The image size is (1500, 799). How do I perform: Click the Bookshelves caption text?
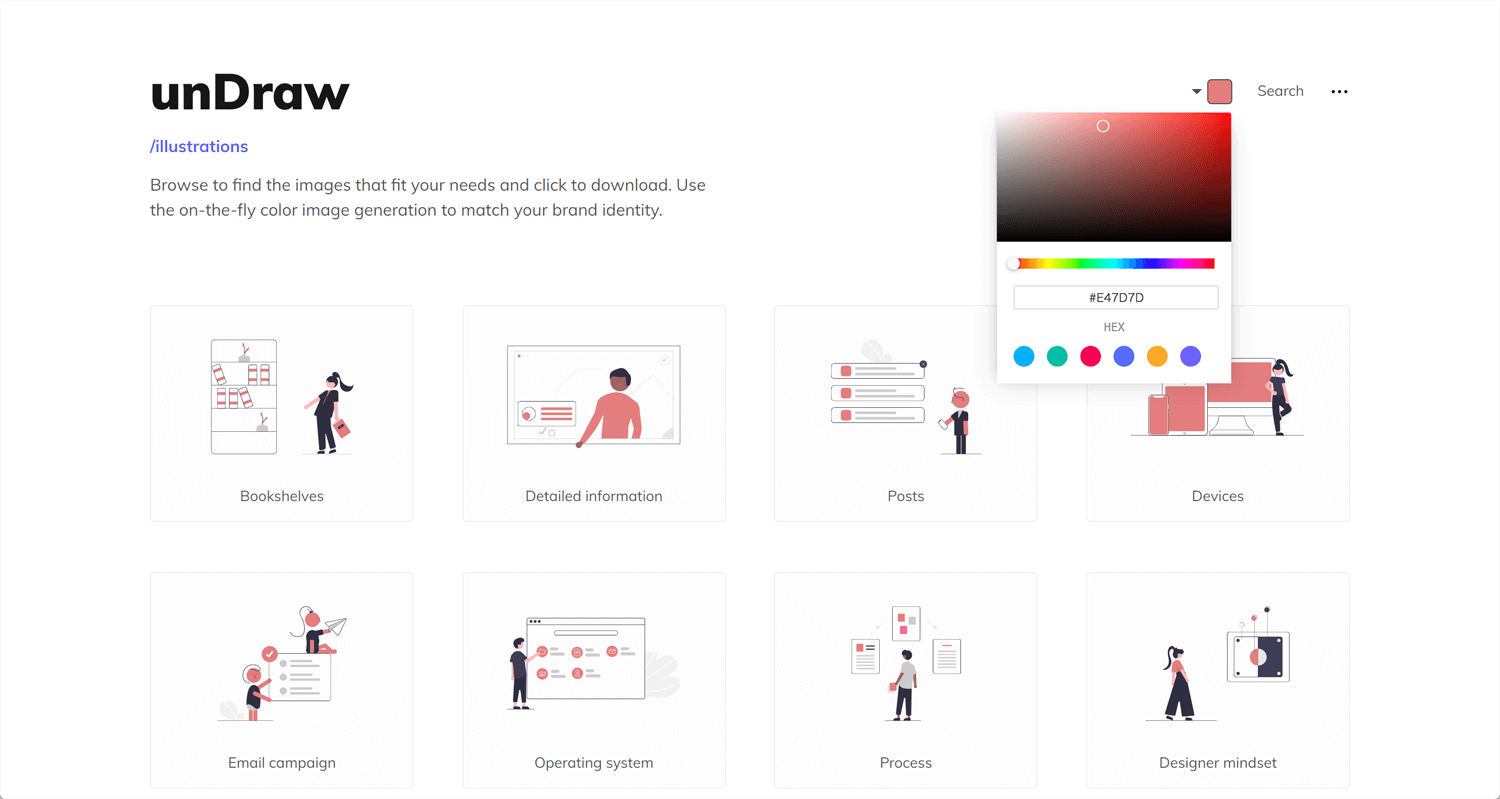pyautogui.click(x=282, y=496)
